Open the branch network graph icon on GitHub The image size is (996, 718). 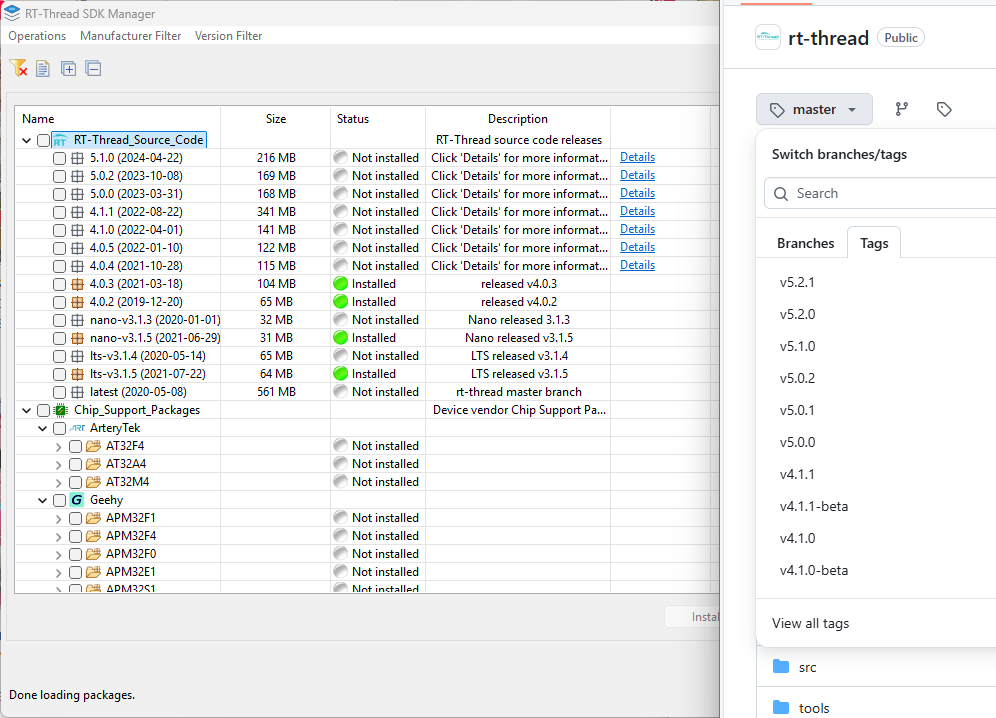click(901, 109)
